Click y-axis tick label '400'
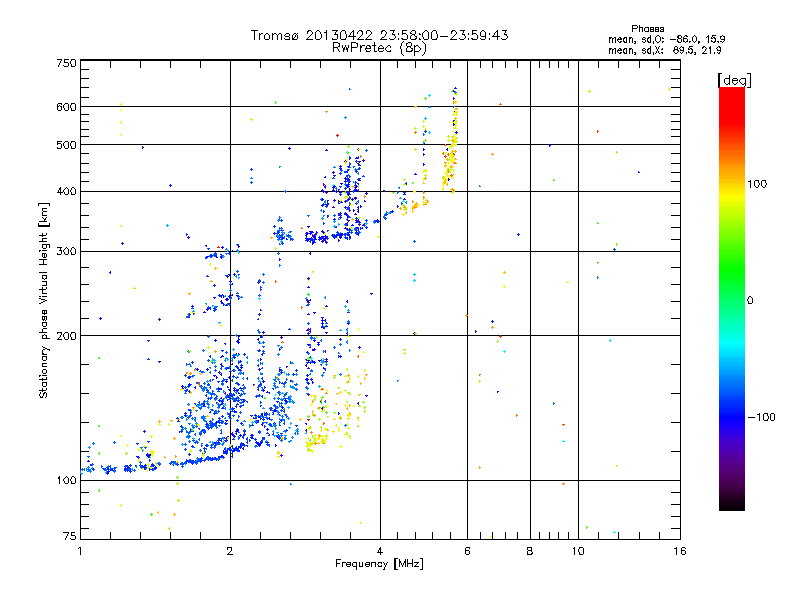 66,192
